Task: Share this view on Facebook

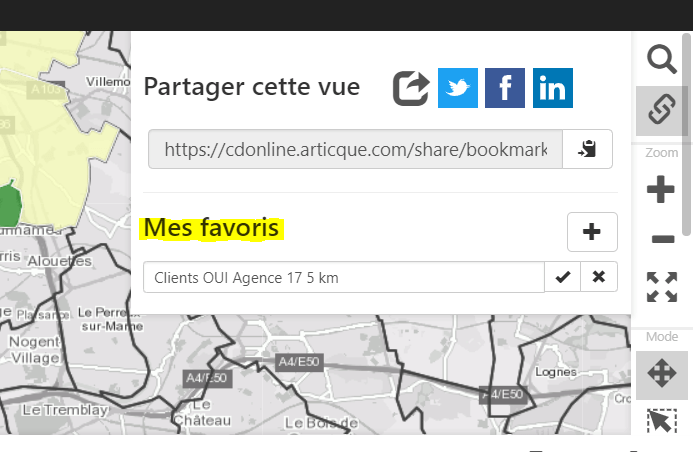Action: (505, 88)
